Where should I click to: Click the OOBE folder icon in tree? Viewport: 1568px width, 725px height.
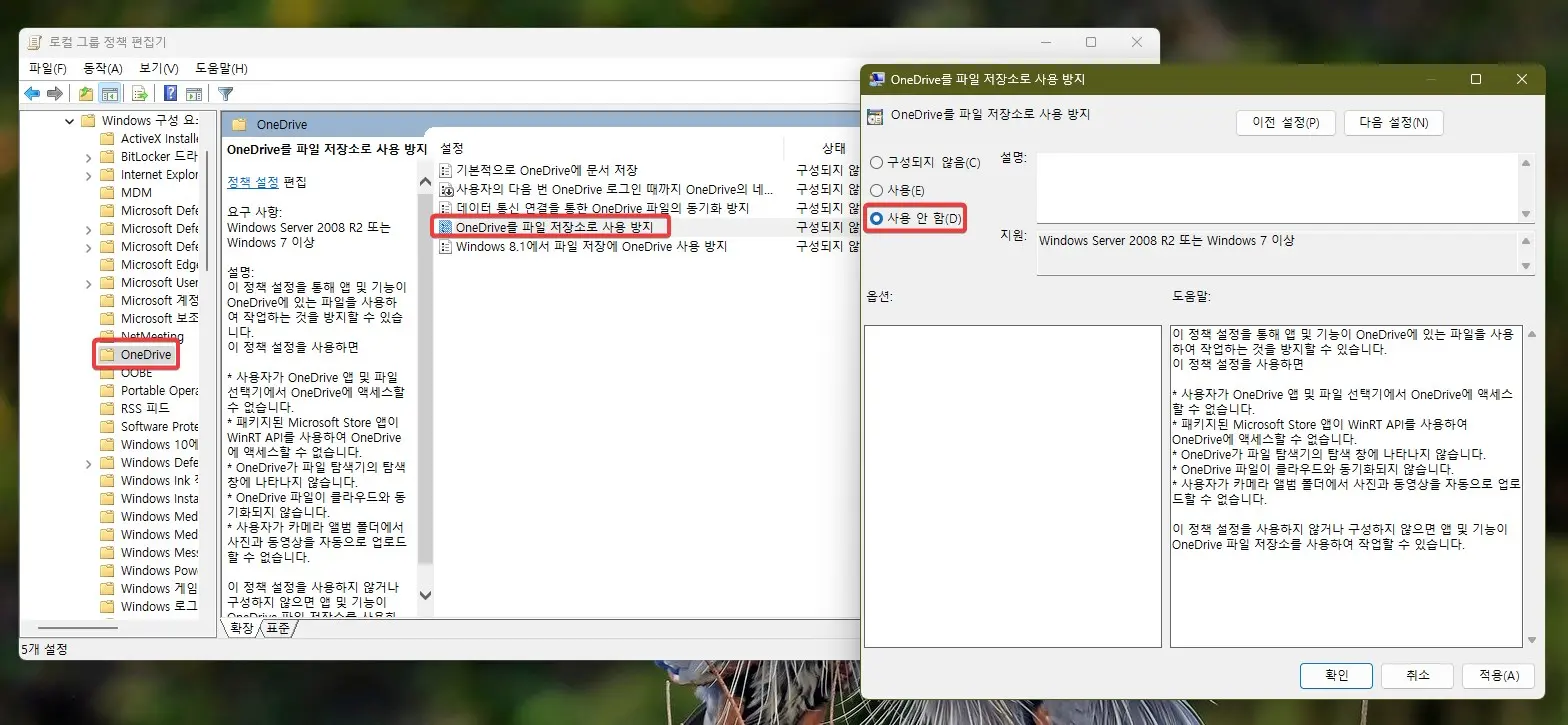tap(108, 372)
